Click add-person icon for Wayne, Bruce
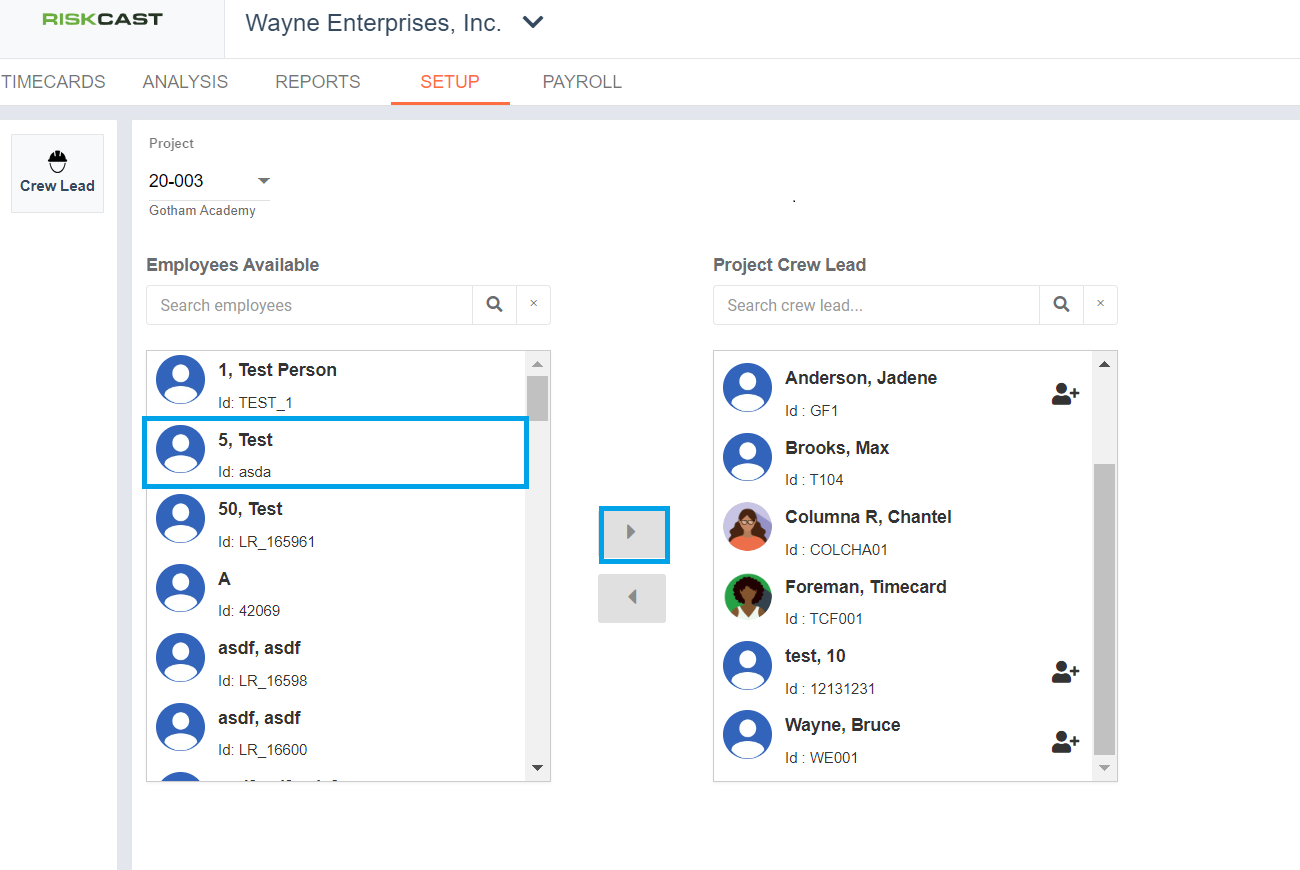Viewport: 1300px width, 870px height. pos(1065,742)
